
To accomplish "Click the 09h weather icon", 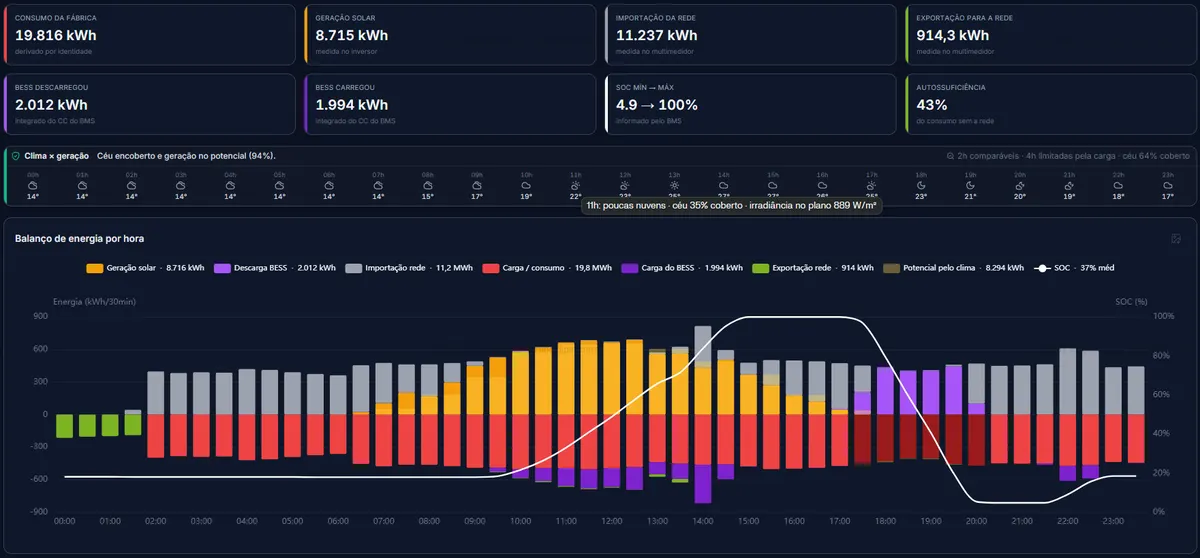I will (x=477, y=185).
